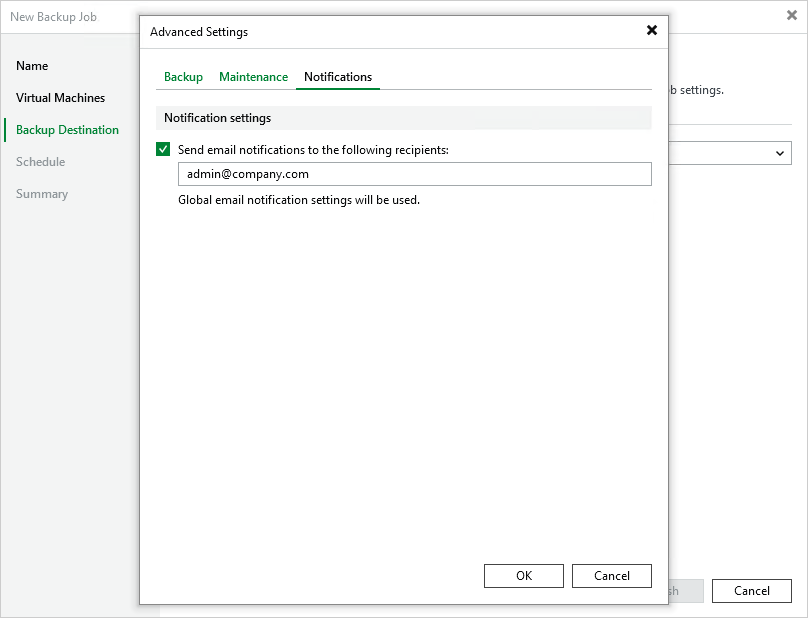Screen dimensions: 808x618
Task: Select the Backup Destination step
Action: [65, 129]
